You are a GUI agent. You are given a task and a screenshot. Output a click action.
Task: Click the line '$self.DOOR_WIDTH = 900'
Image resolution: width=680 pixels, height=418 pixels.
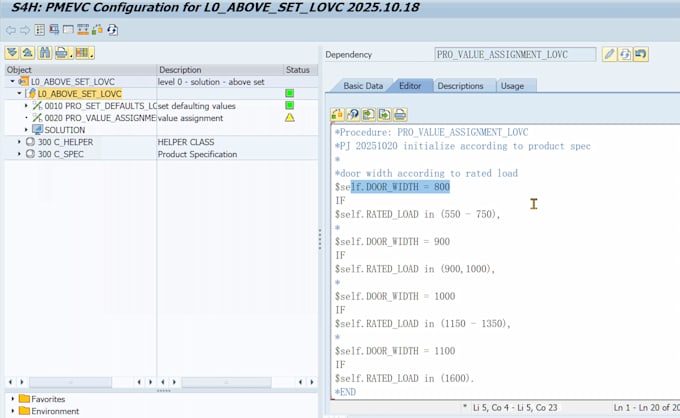click(x=392, y=242)
